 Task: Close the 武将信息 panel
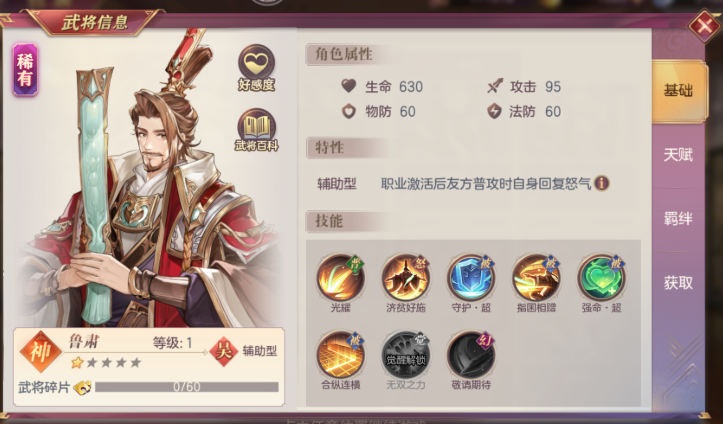click(x=704, y=26)
